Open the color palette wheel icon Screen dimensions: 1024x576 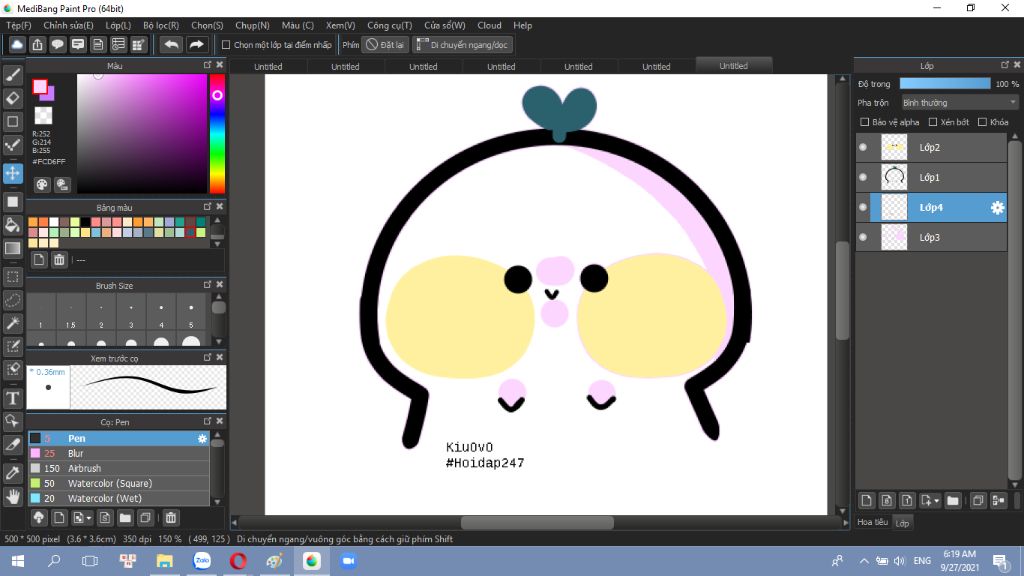(42, 185)
